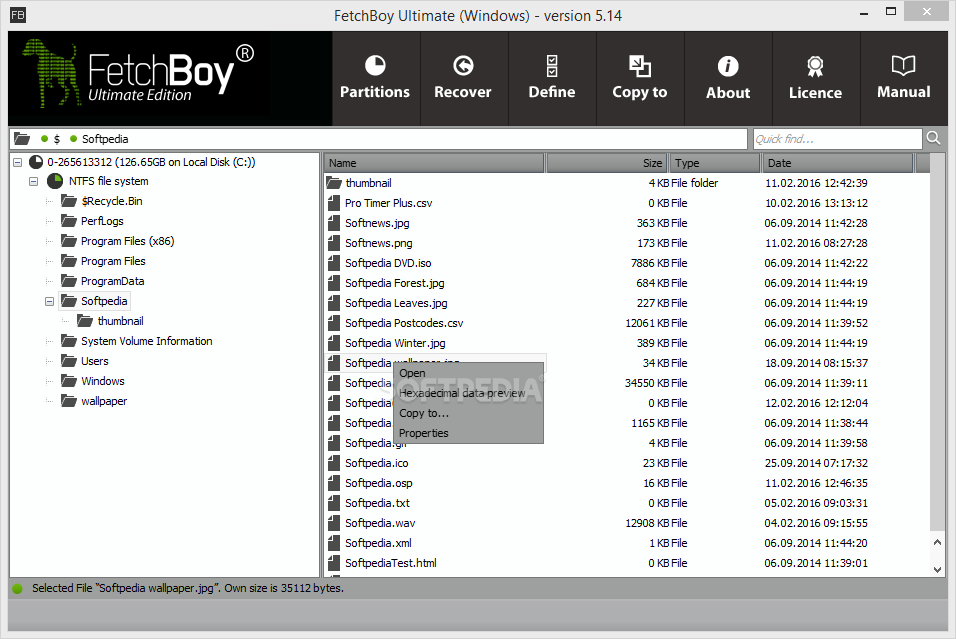The height and width of the screenshot is (639, 956).
Task: Select Program Files folder in the tree
Action: [x=113, y=261]
